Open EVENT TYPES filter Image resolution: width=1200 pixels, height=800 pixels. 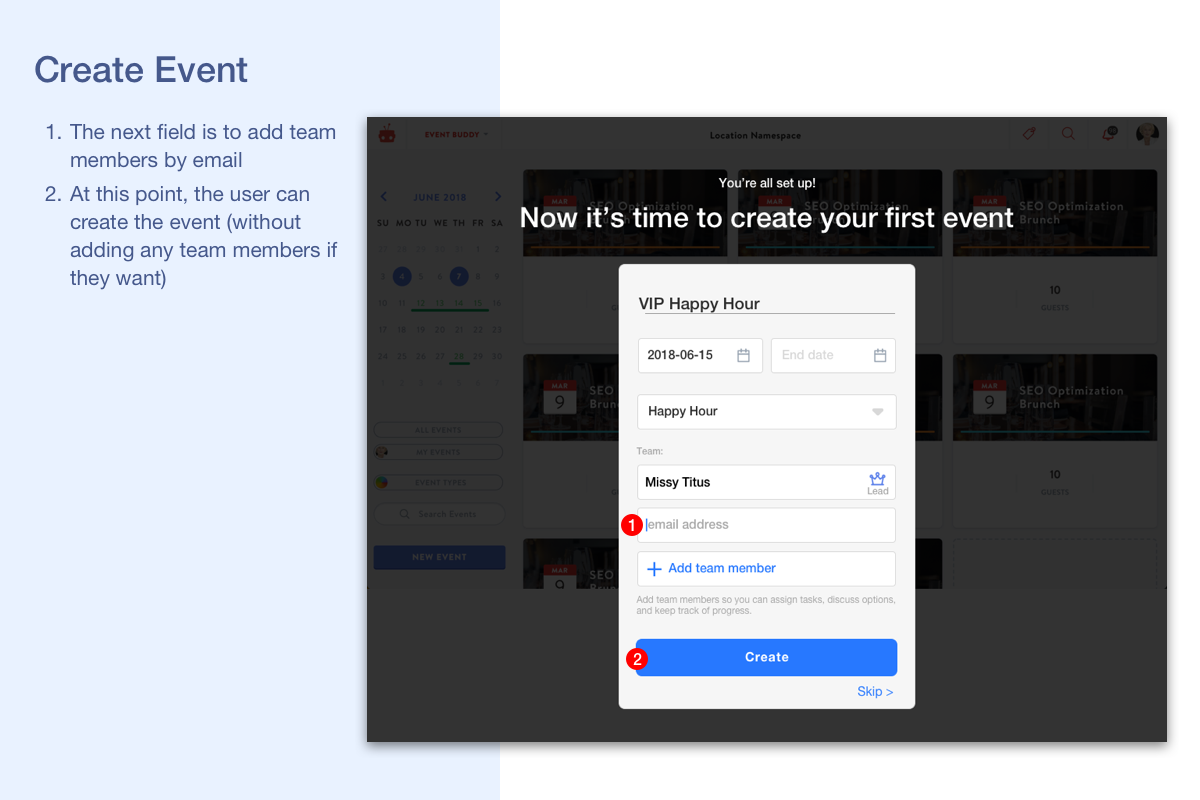pos(438,482)
